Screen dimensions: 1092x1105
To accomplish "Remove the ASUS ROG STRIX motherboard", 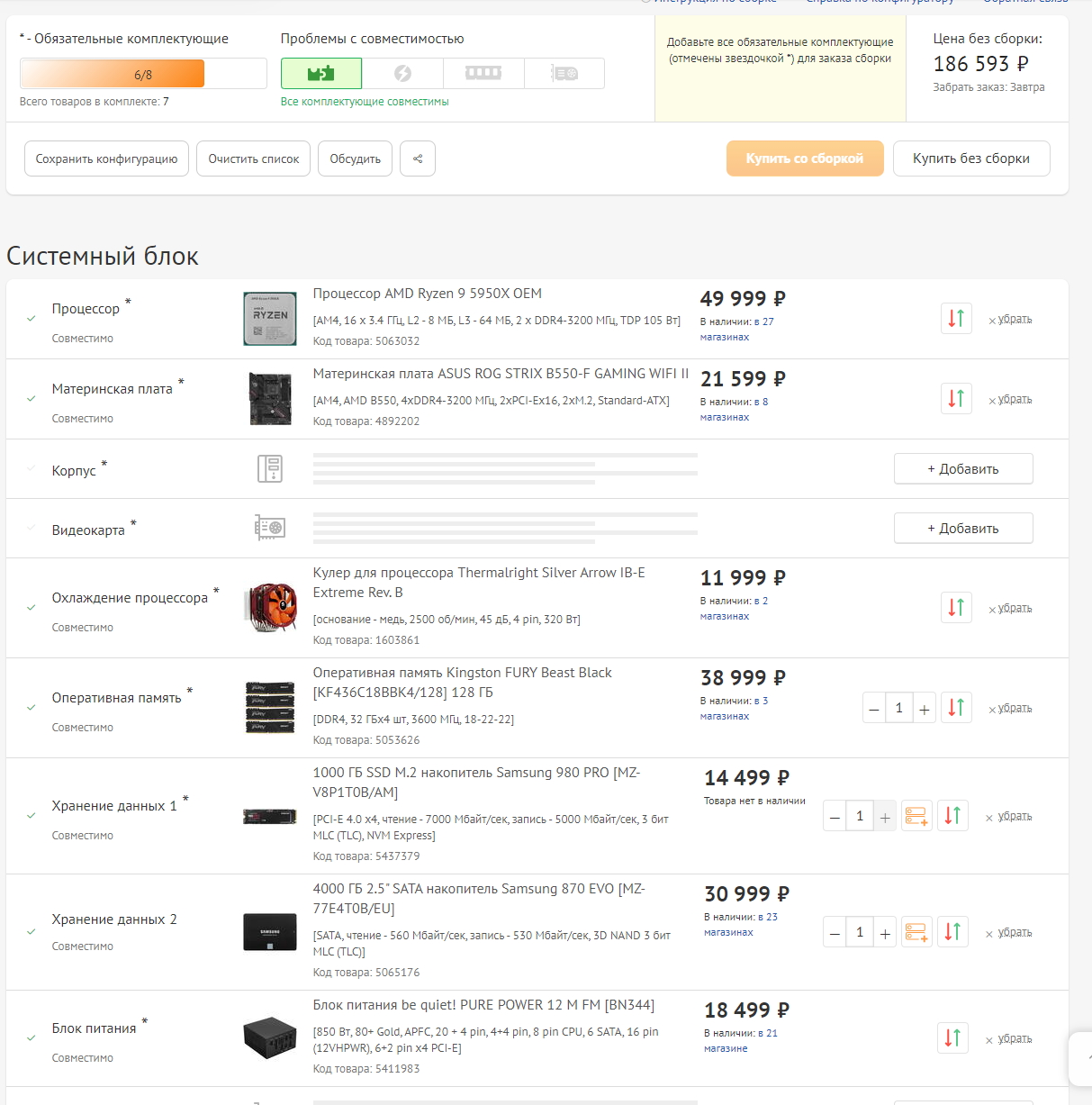I will click(x=1010, y=399).
